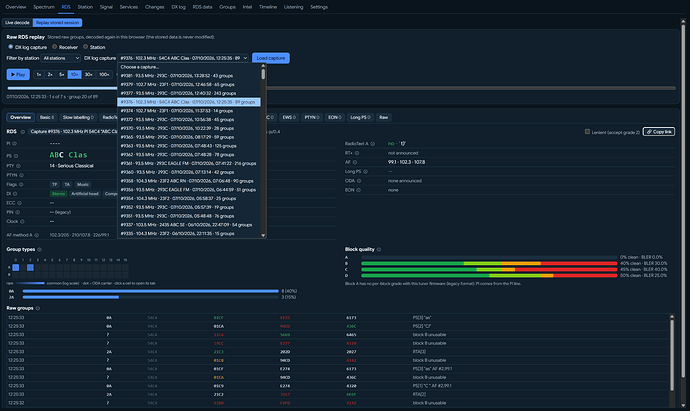
Task: Choose capture #9337 103.5 MHz ABC SE
Action: (189, 225)
